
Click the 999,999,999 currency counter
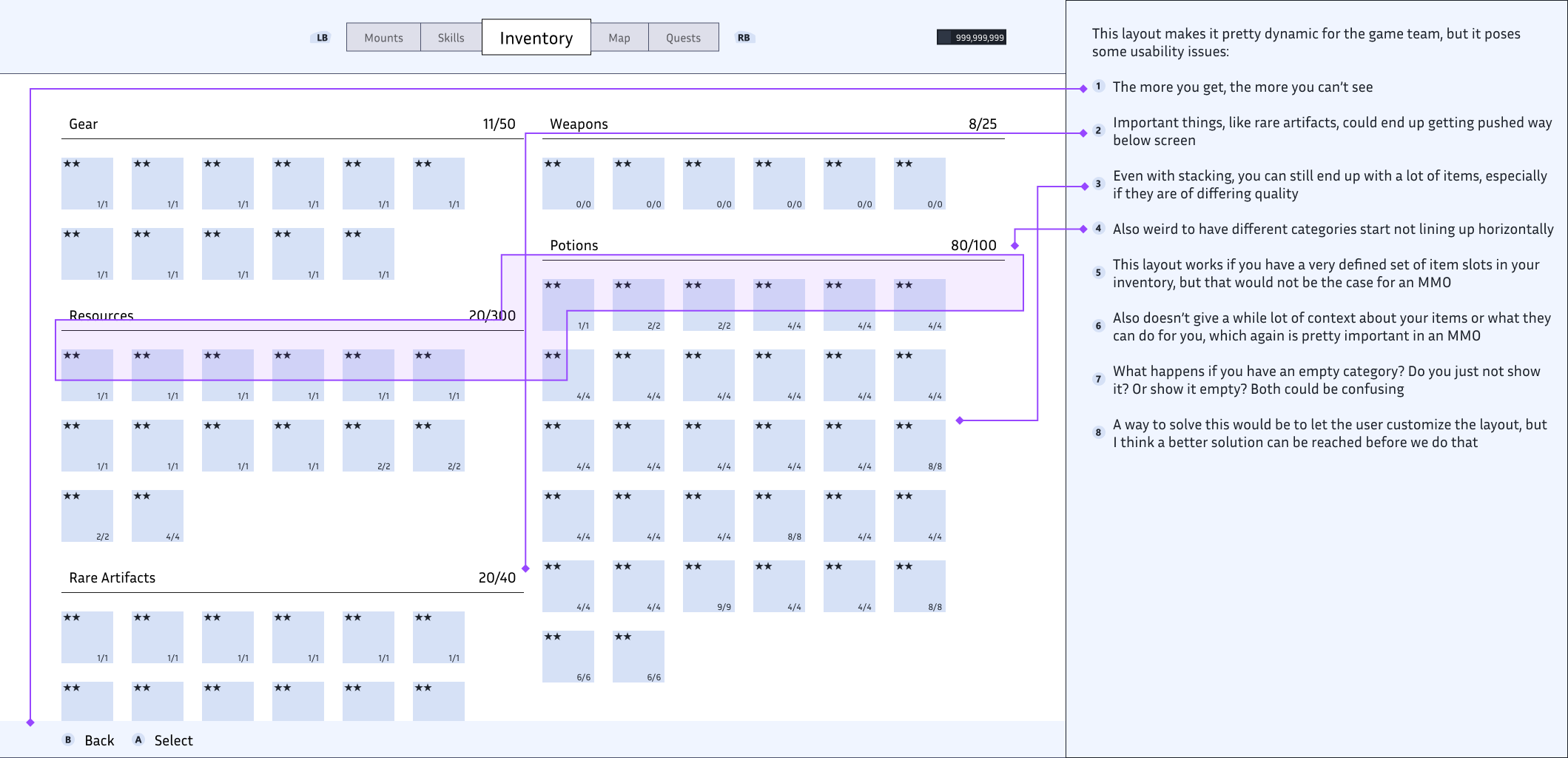click(972, 38)
